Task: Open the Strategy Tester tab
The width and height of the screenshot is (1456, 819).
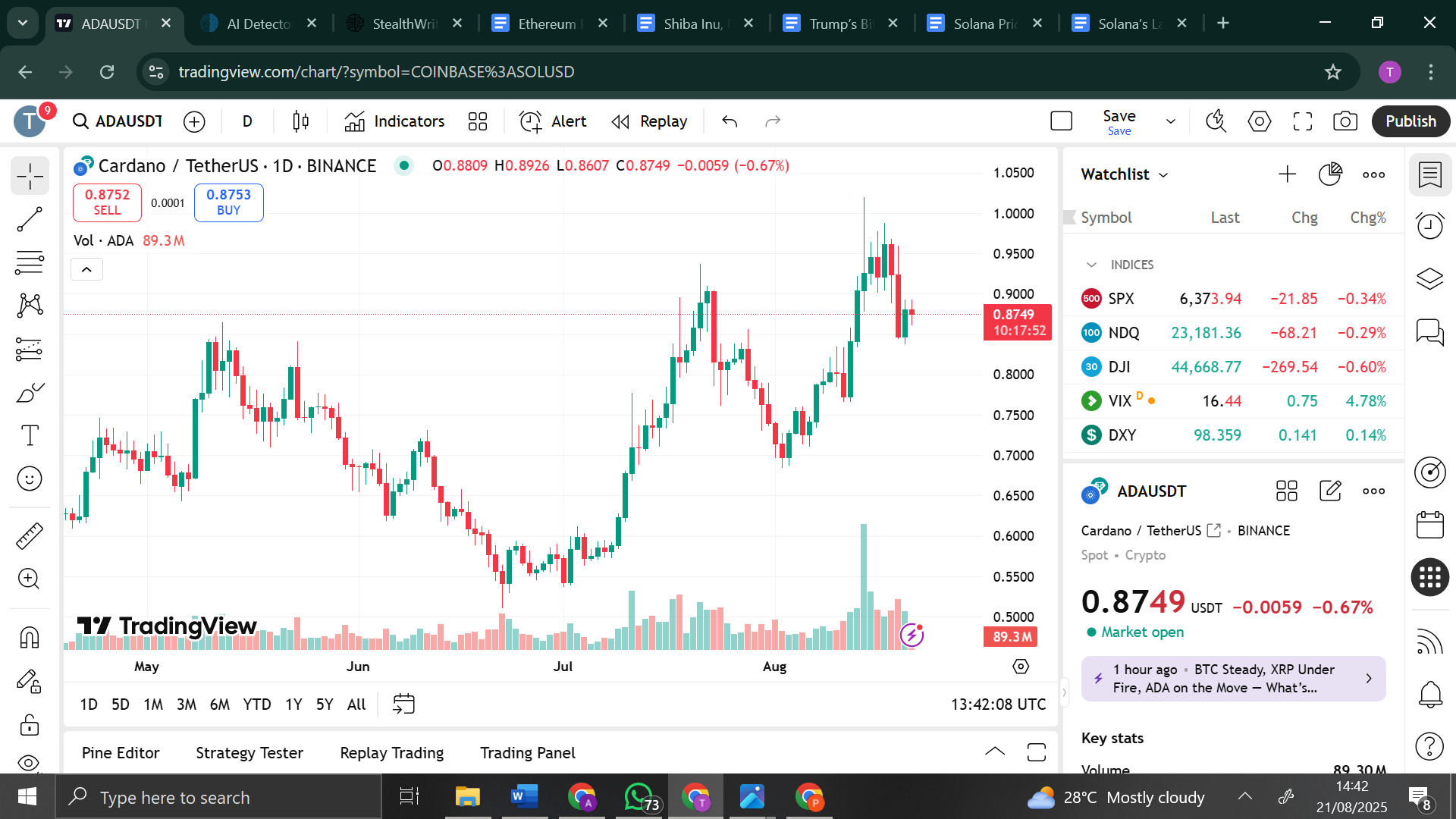Action: 249,753
